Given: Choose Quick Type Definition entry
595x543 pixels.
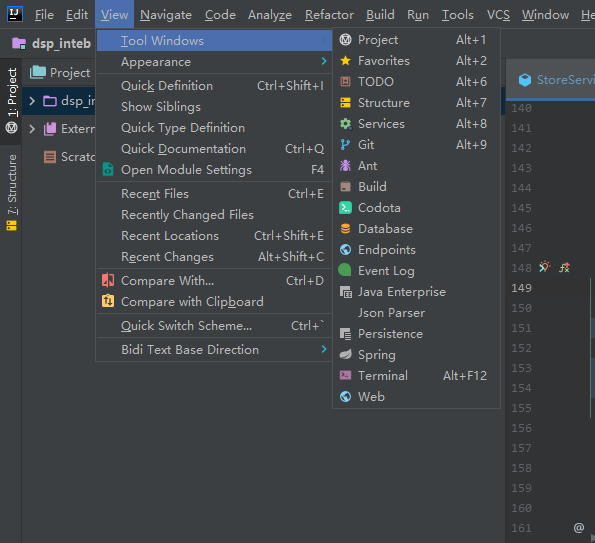Looking at the screenshot, I should point(214,128).
